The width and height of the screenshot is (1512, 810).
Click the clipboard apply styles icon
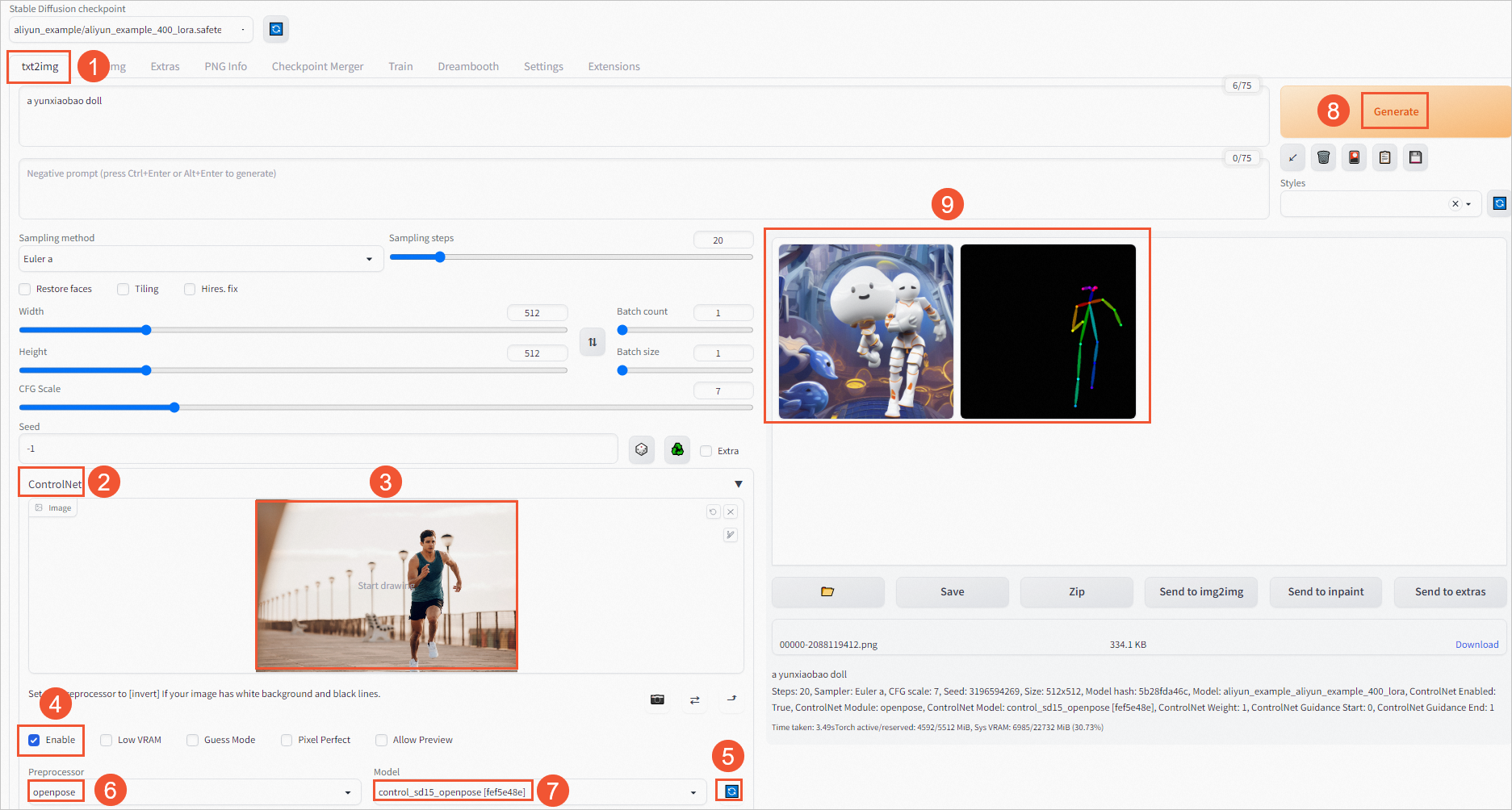[1384, 157]
